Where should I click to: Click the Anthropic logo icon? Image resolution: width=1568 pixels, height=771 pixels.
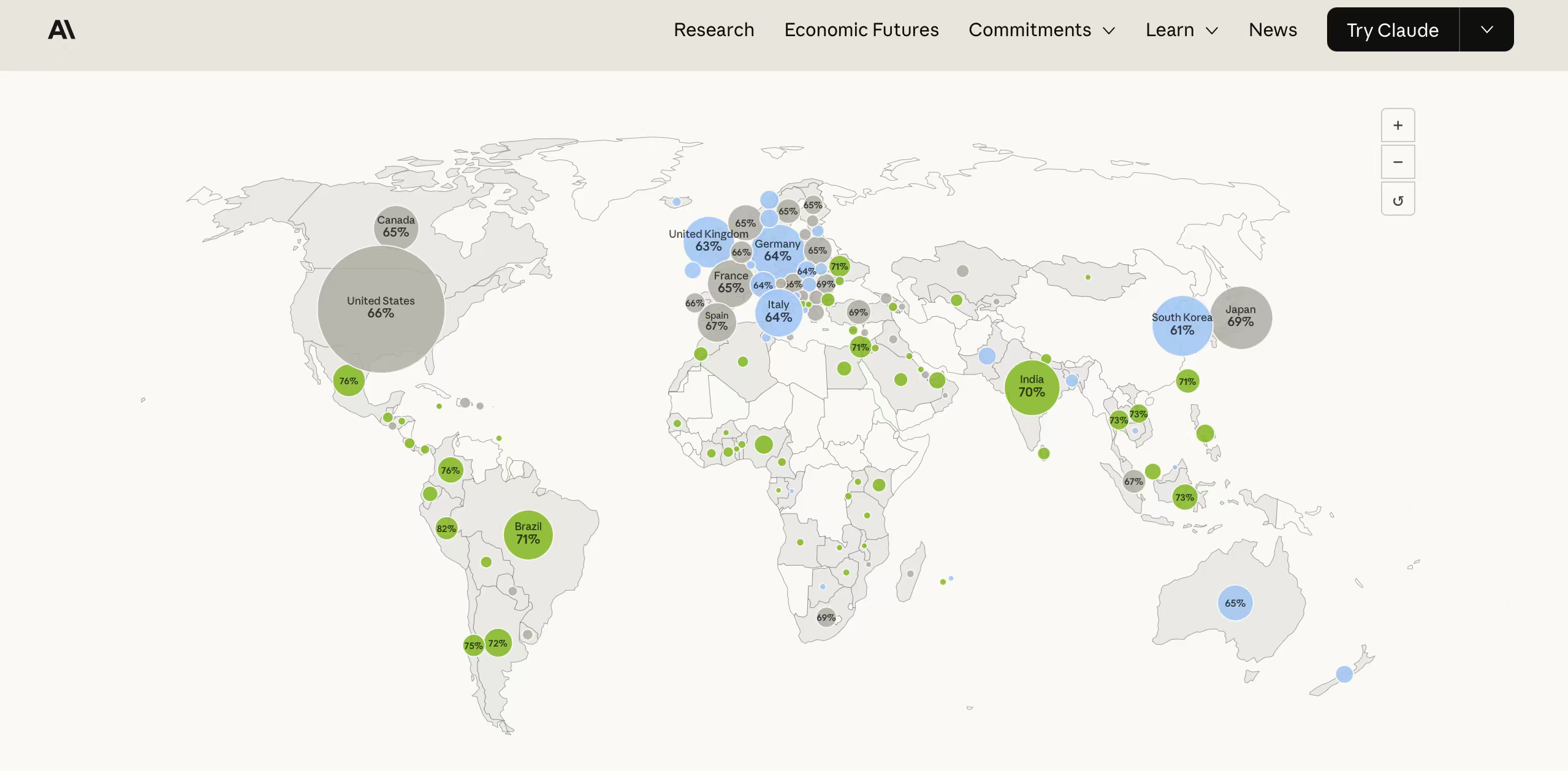61,29
